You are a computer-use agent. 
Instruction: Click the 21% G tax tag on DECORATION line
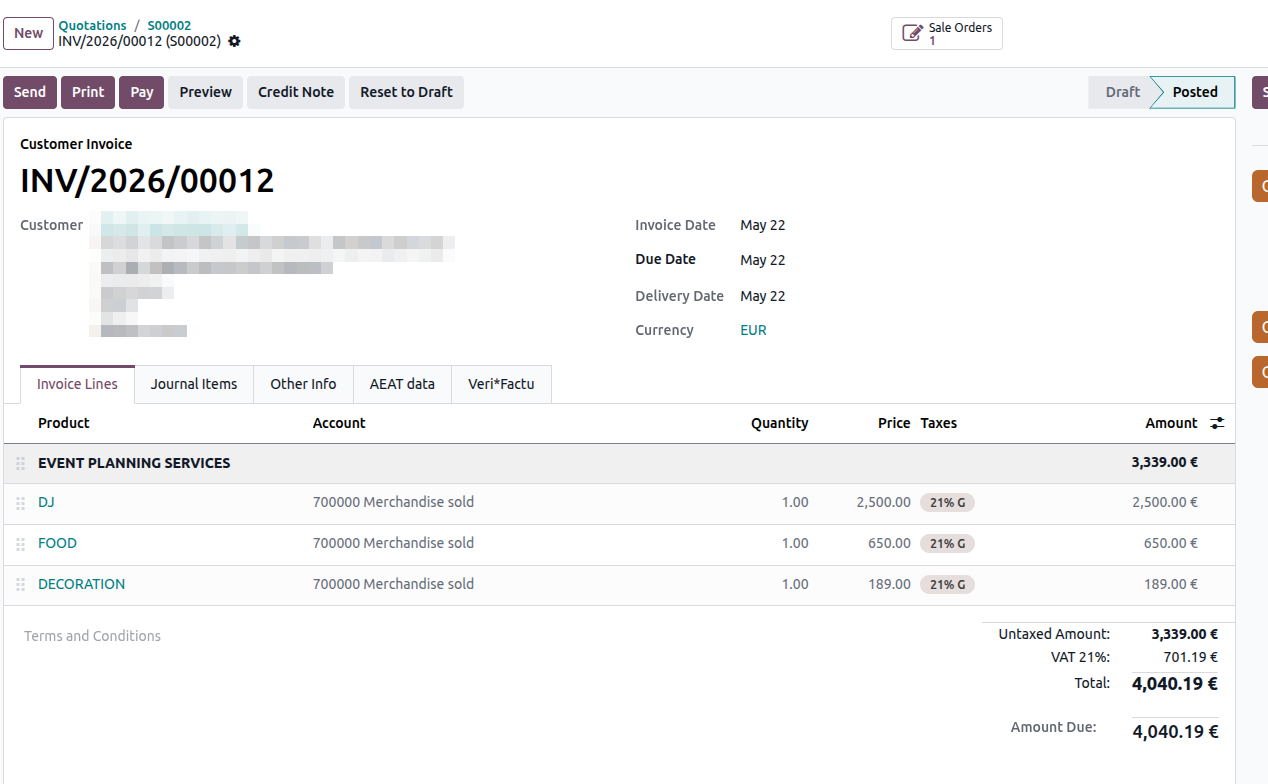click(x=947, y=585)
